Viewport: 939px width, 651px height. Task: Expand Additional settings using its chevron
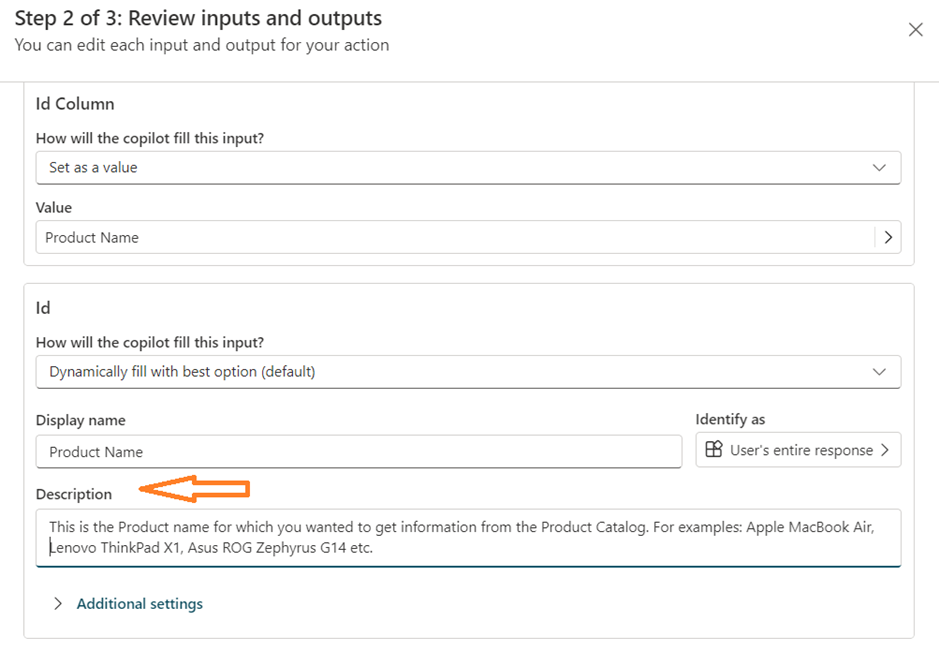(58, 604)
